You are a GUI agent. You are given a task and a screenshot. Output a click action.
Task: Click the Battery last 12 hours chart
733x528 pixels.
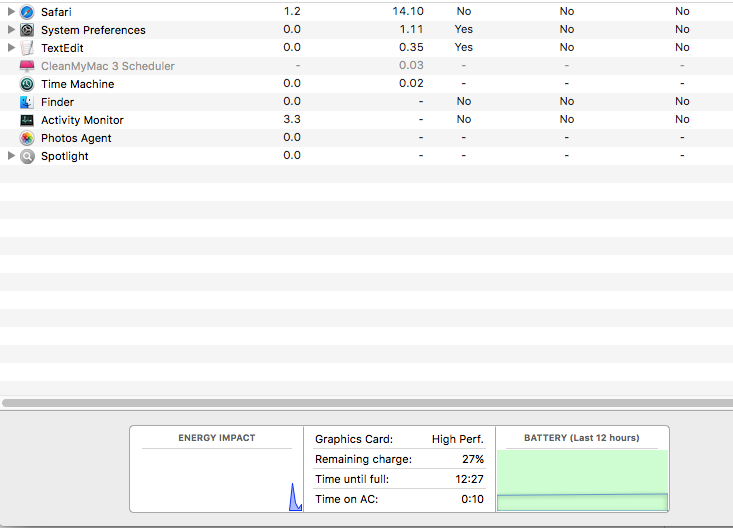tap(582, 480)
